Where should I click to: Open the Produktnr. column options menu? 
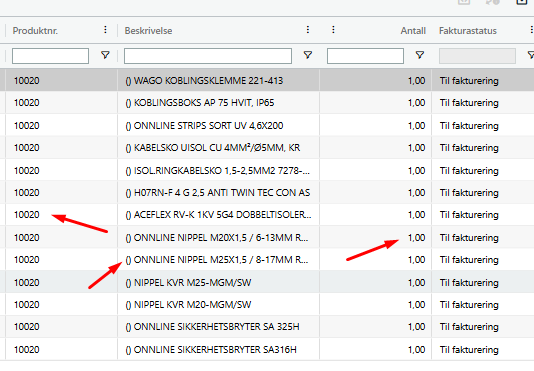[x=105, y=30]
